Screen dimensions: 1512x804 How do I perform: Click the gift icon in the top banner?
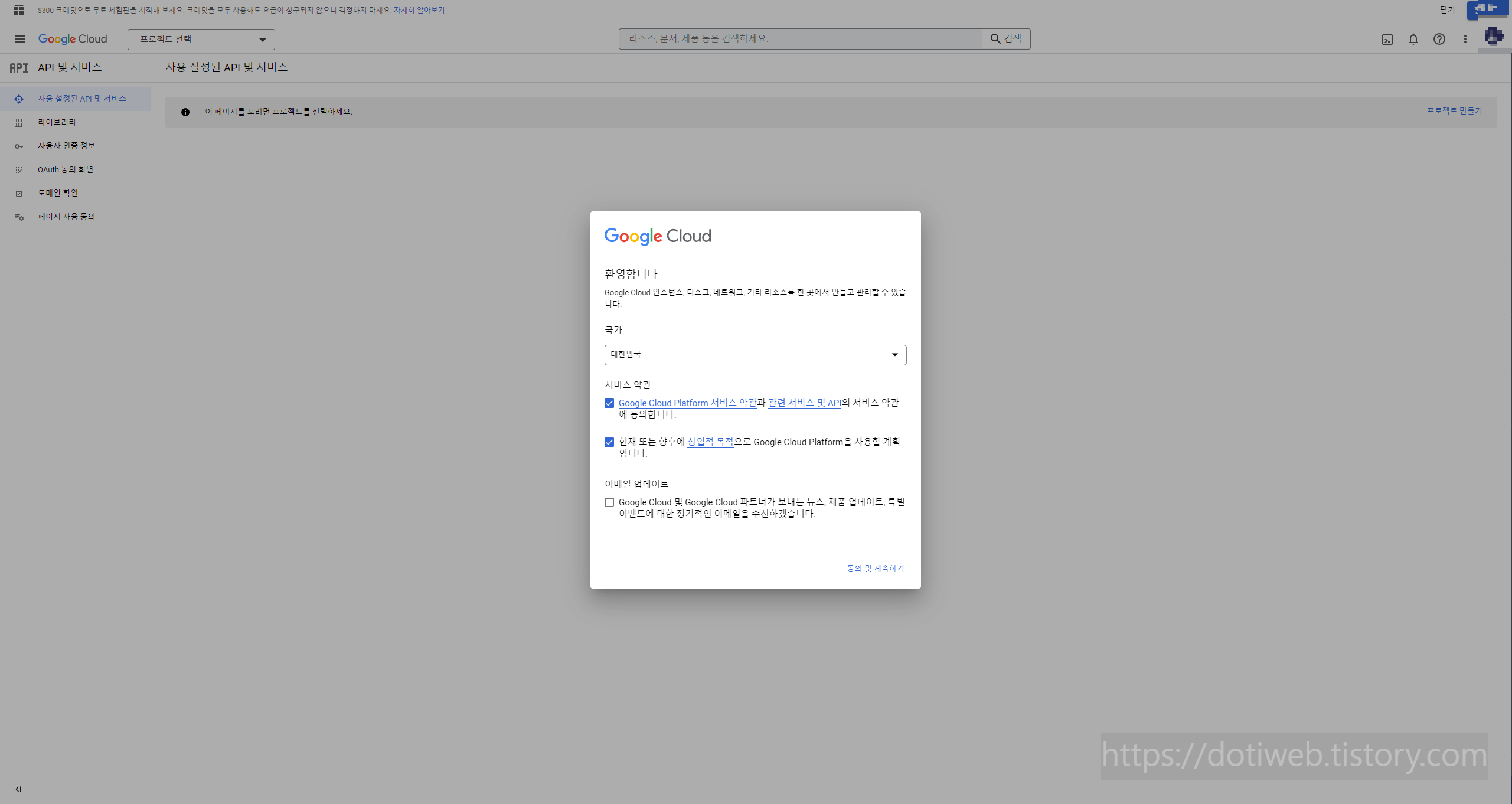[19, 10]
